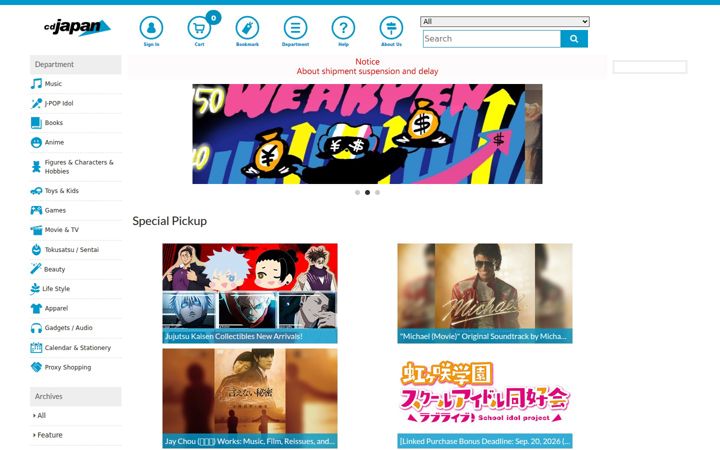720x450 pixels.
Task: Click Figures & Characters & Hobbies label
Action: 79,167
